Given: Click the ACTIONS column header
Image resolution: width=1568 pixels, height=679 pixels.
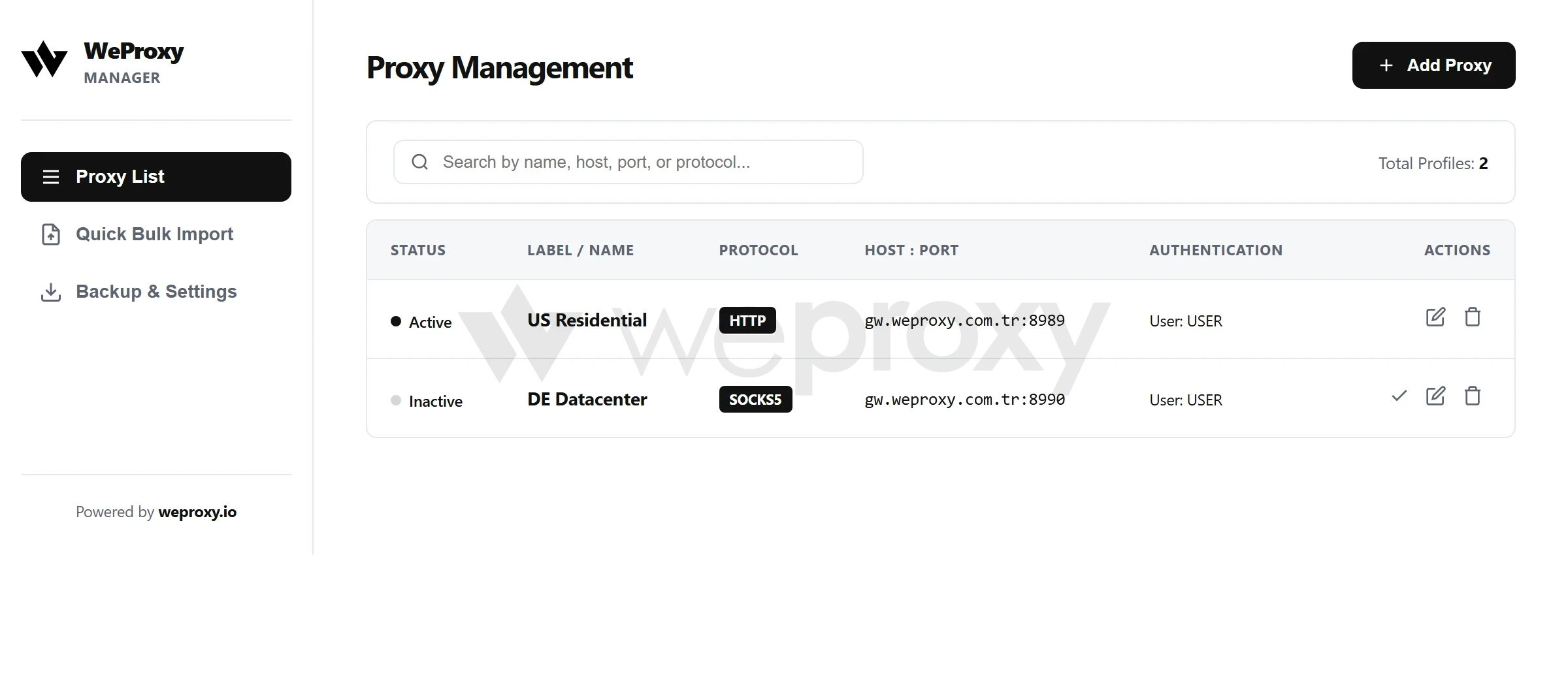Looking at the screenshot, I should tap(1458, 250).
